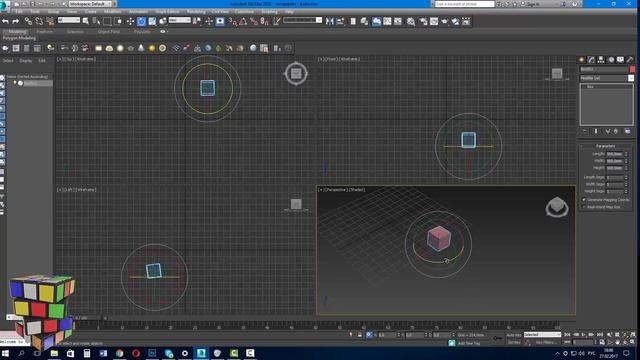Click the active Select and Rotate tool

[141, 21]
